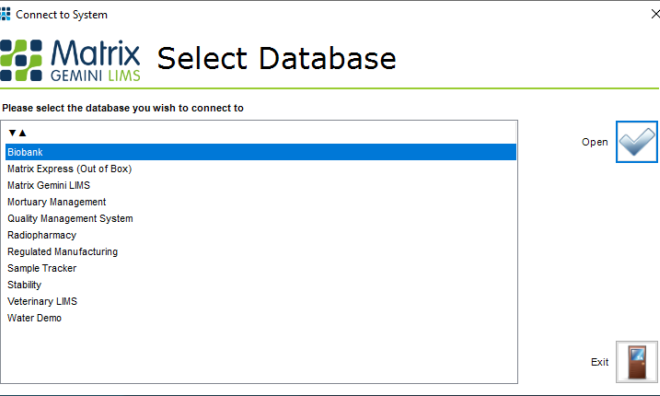Click the Open label text
Image resolution: width=660 pixels, height=396 pixels.
(x=595, y=142)
